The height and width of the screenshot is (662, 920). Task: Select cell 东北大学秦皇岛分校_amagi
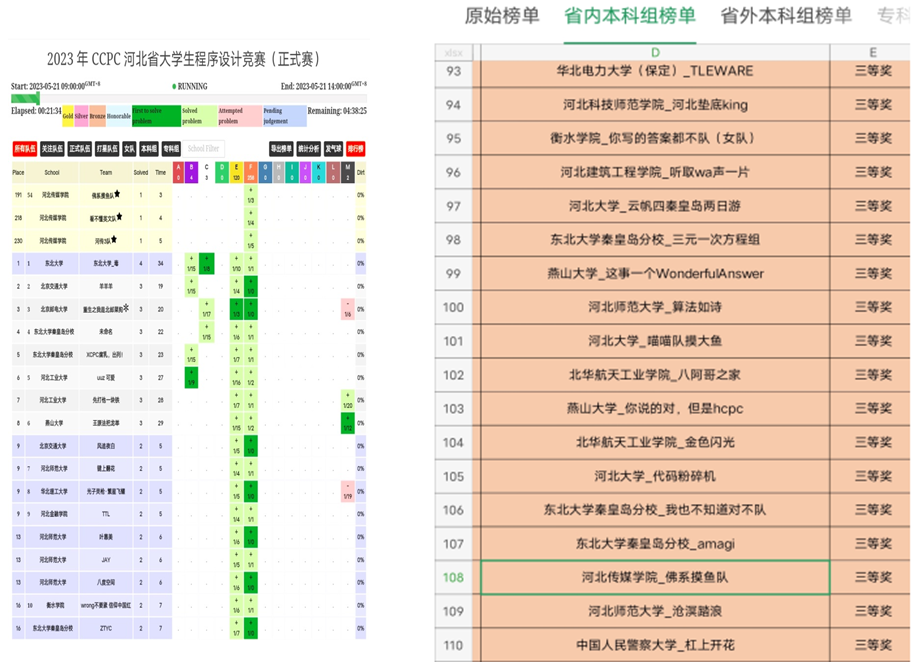coord(655,544)
